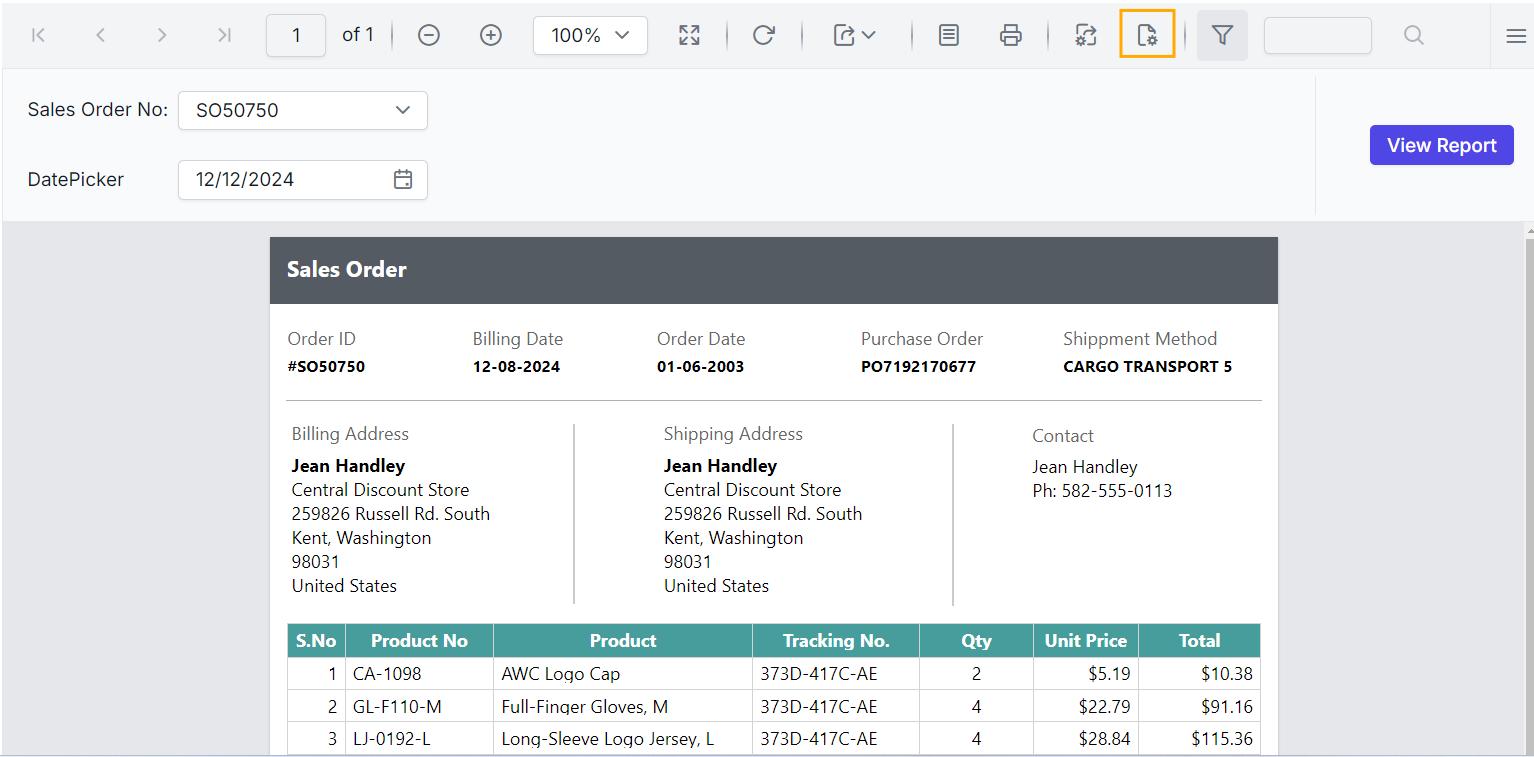The height and width of the screenshot is (757, 1534).
Task: Zoom out with the minus icon
Action: click(428, 34)
